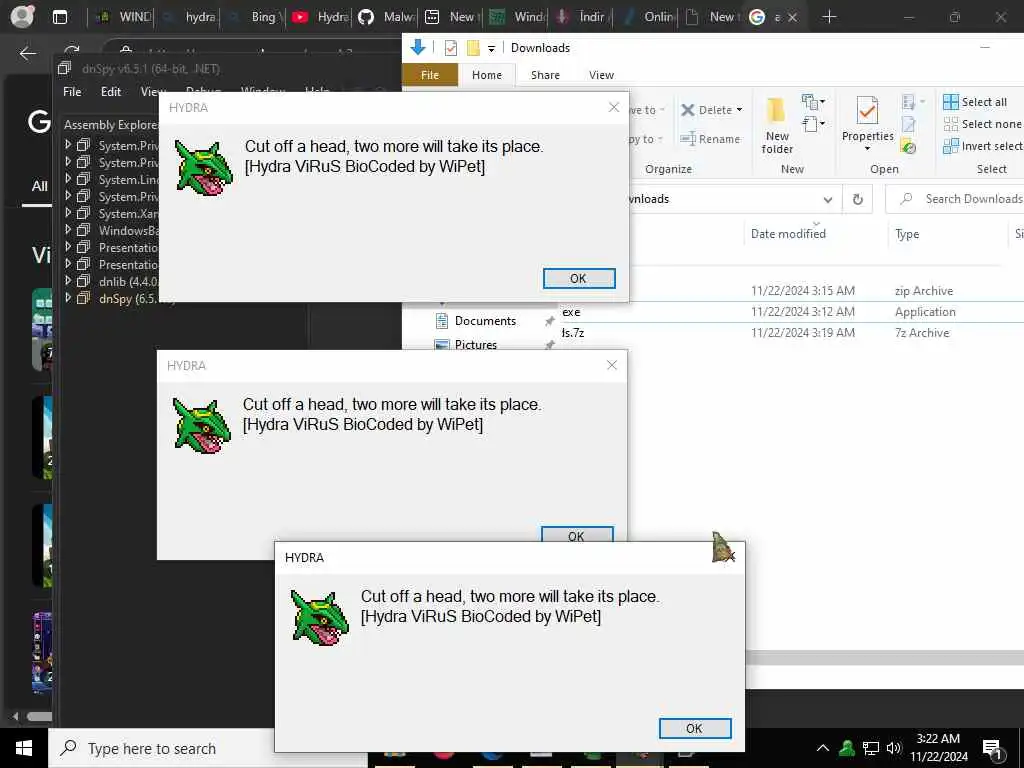The image size is (1024, 768).
Task: Select the System.Xam assembly item
Action: click(118, 214)
